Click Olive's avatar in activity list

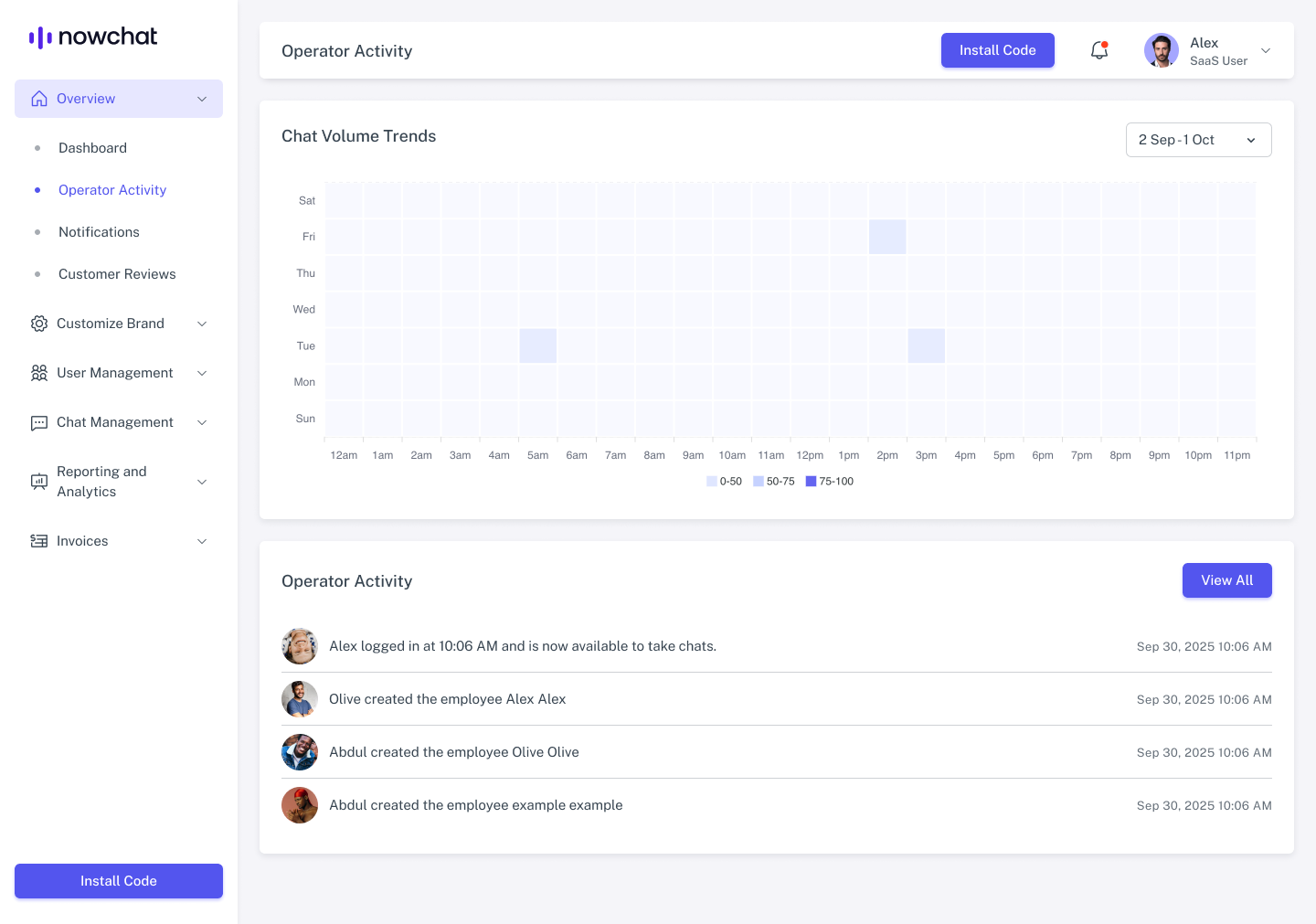point(300,699)
